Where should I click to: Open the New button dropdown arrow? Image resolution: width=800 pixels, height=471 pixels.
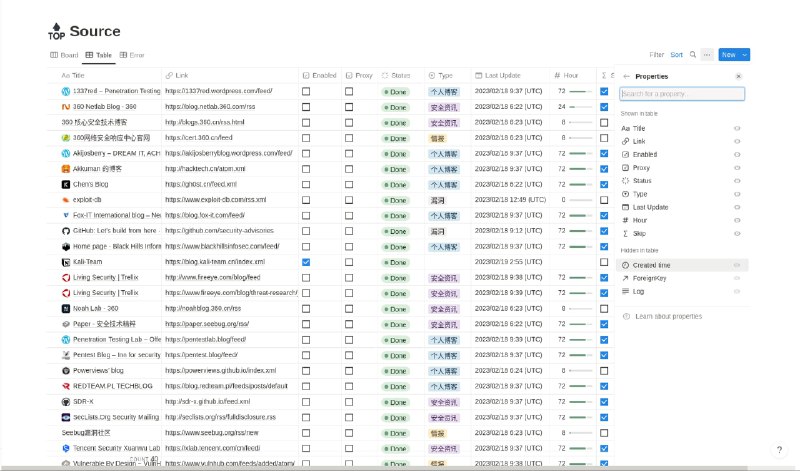[744, 55]
